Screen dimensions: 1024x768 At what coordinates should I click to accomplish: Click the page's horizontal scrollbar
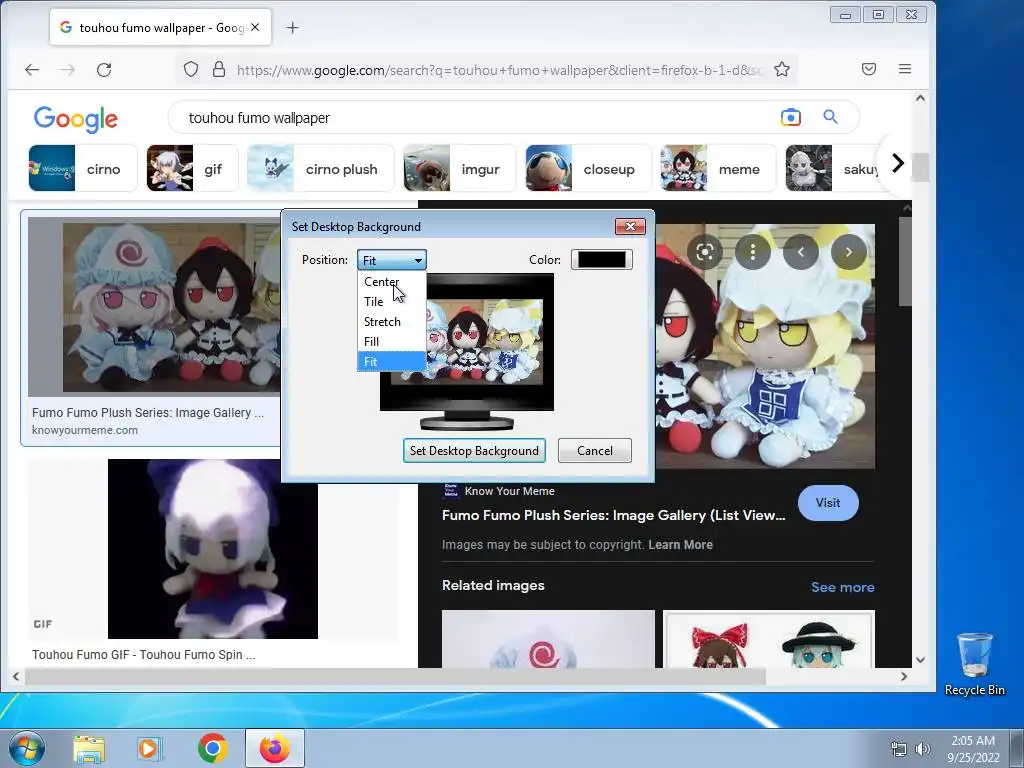pos(395,677)
